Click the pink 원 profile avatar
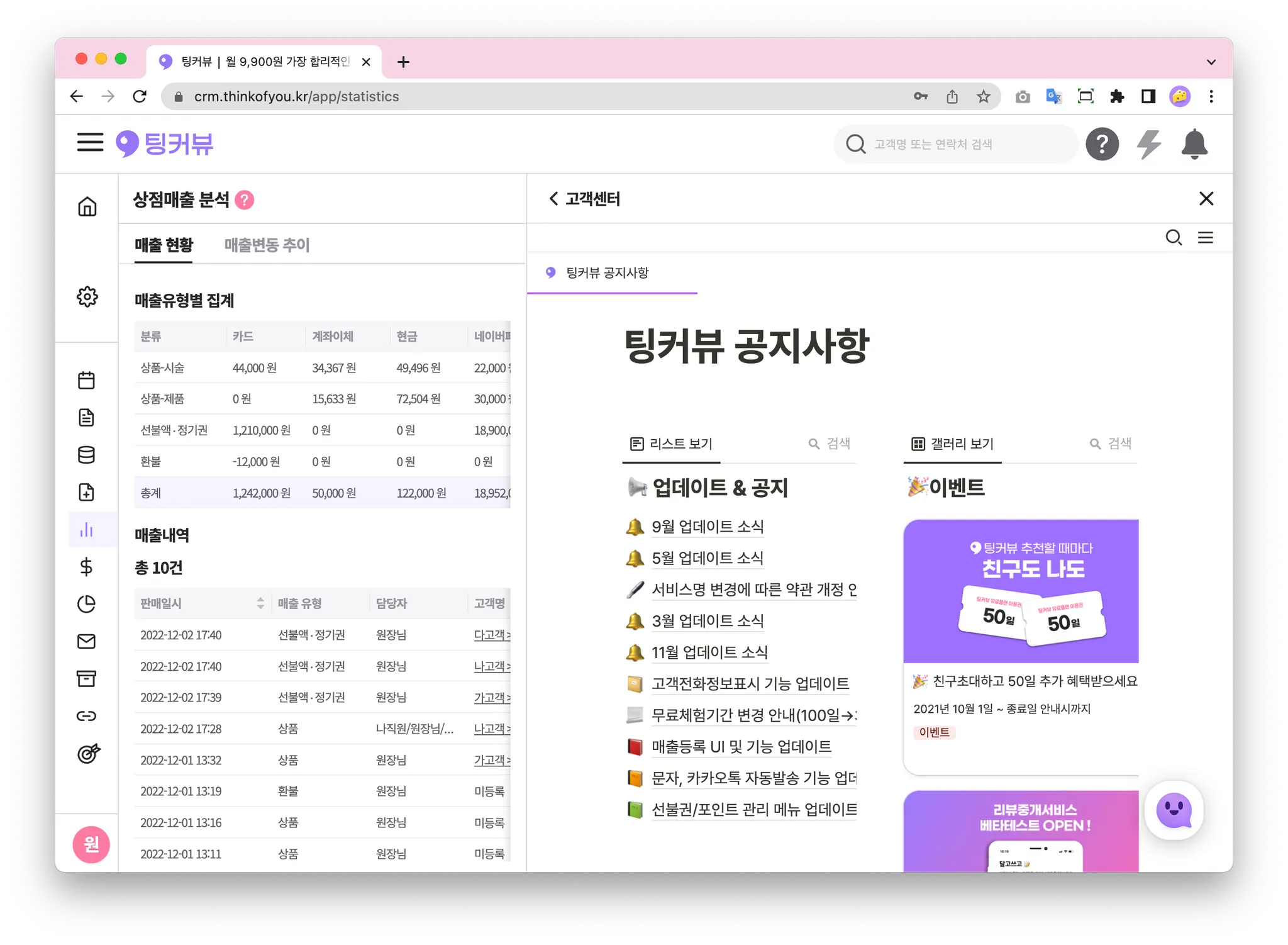Screen dimensions: 1288x945 [91, 844]
